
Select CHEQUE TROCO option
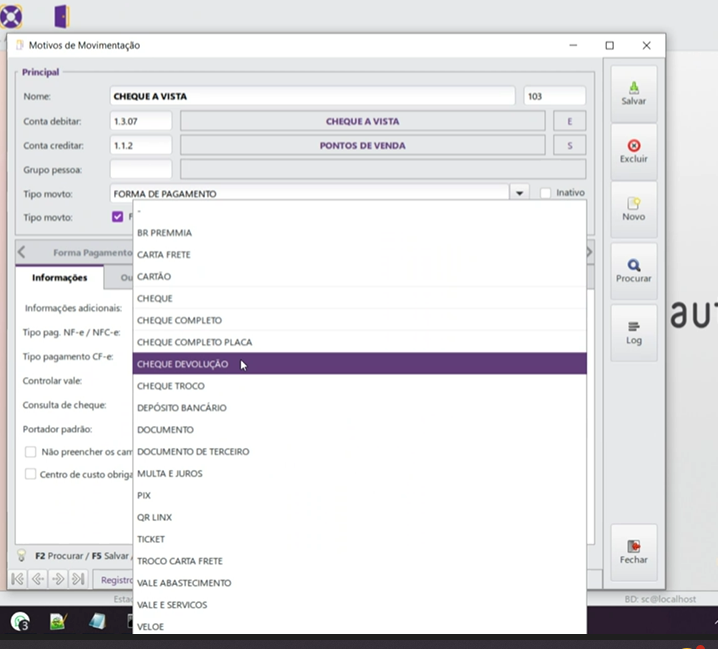coord(359,386)
